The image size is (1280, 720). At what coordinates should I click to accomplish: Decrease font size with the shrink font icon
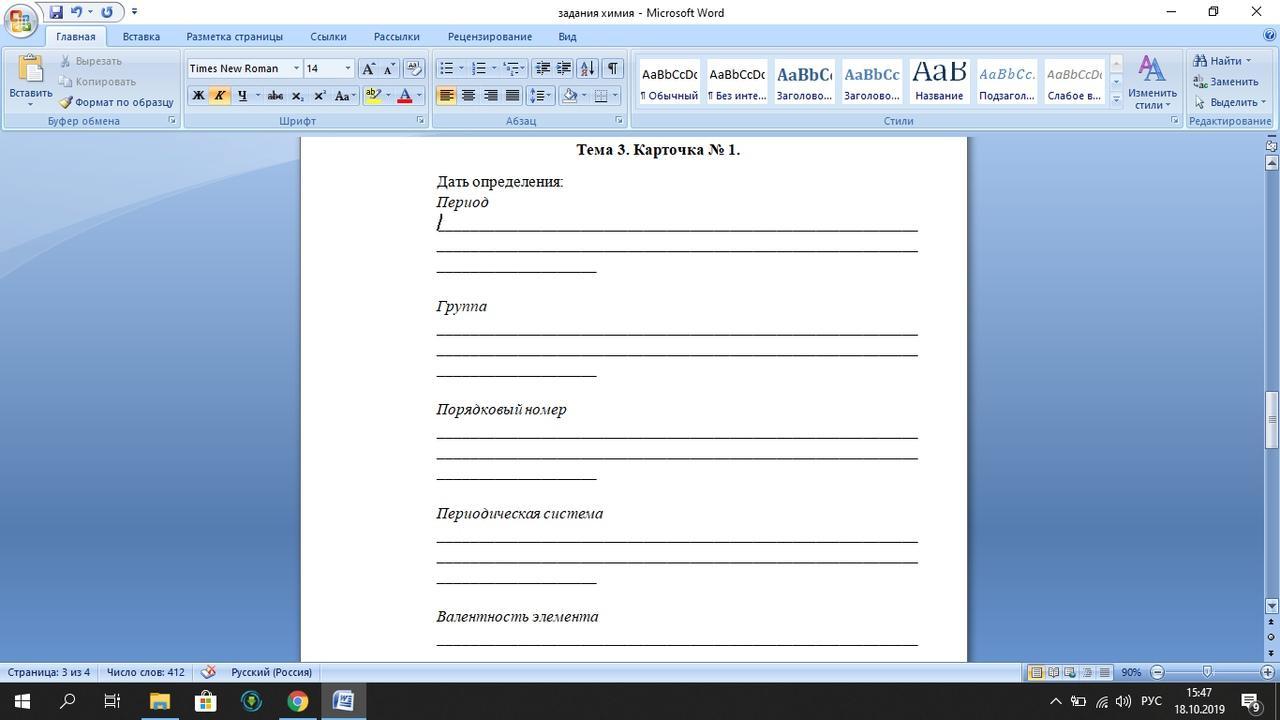(x=389, y=68)
